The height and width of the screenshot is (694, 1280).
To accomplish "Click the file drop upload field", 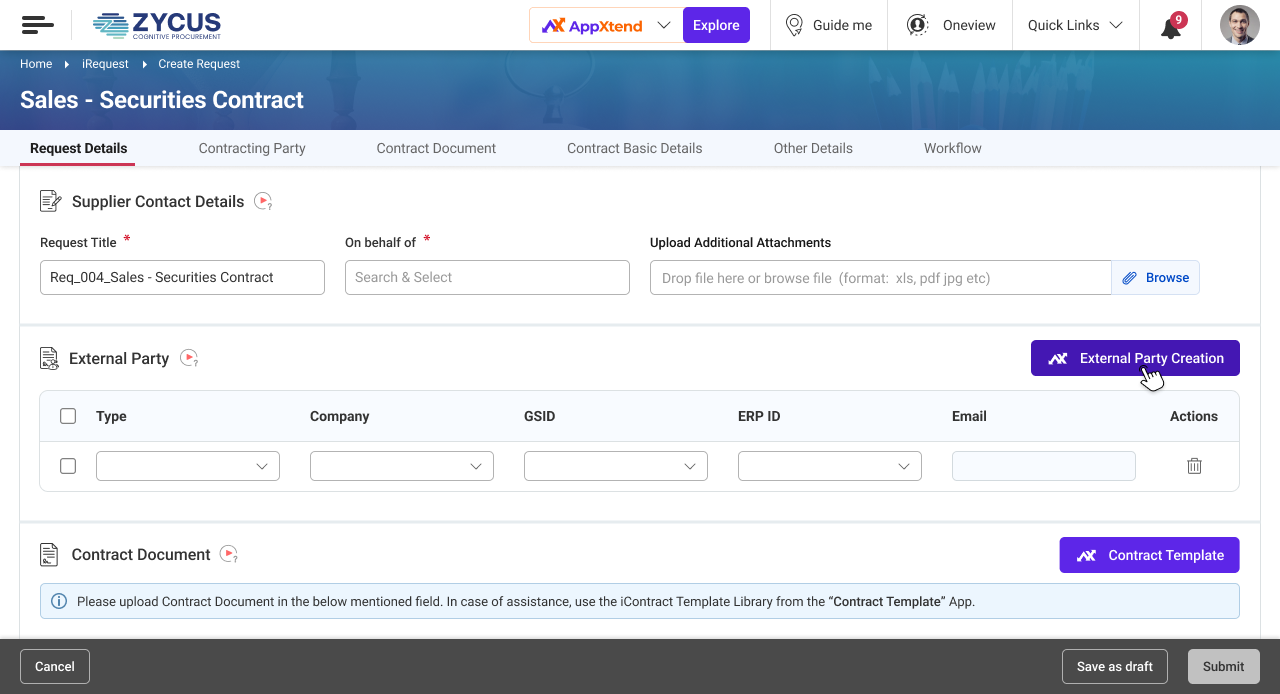I will coord(880,278).
